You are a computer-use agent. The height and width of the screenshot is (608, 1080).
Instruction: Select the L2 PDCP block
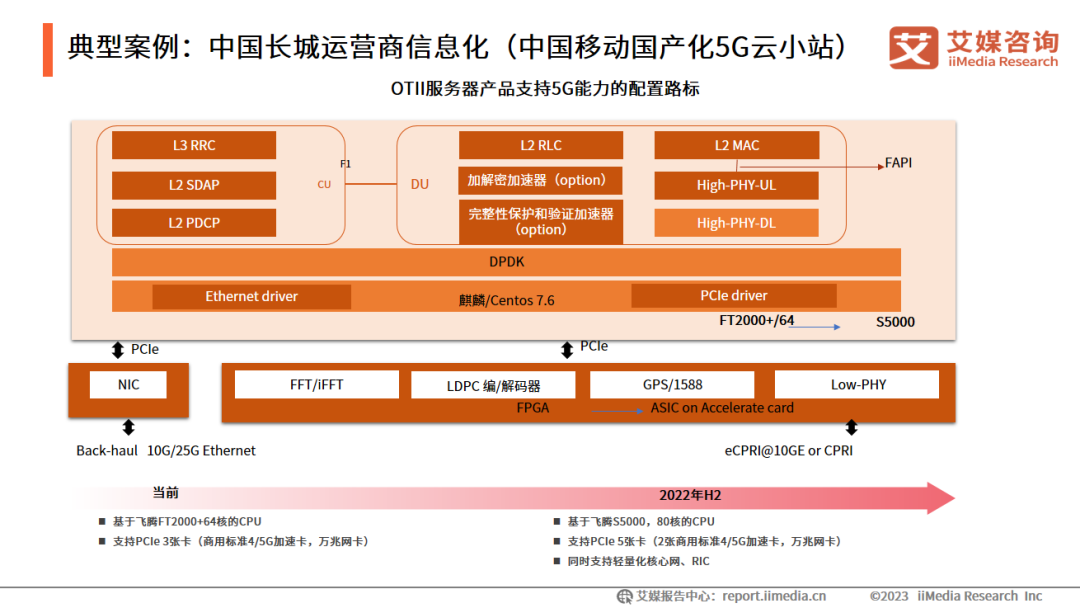coord(194,223)
